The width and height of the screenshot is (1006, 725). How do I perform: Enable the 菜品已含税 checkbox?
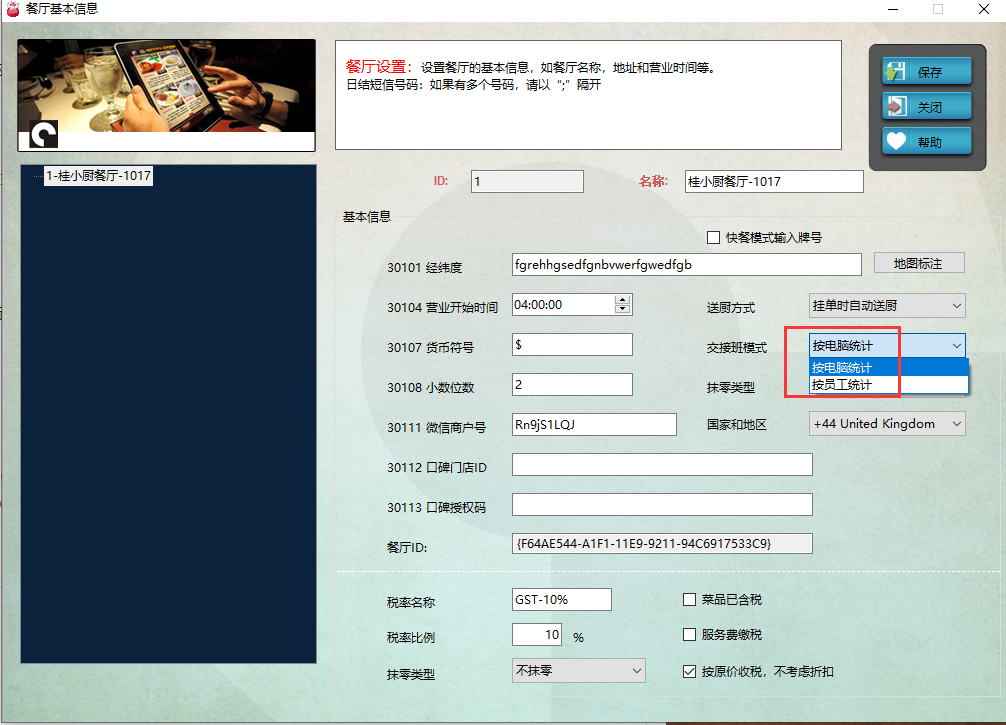coord(690,599)
